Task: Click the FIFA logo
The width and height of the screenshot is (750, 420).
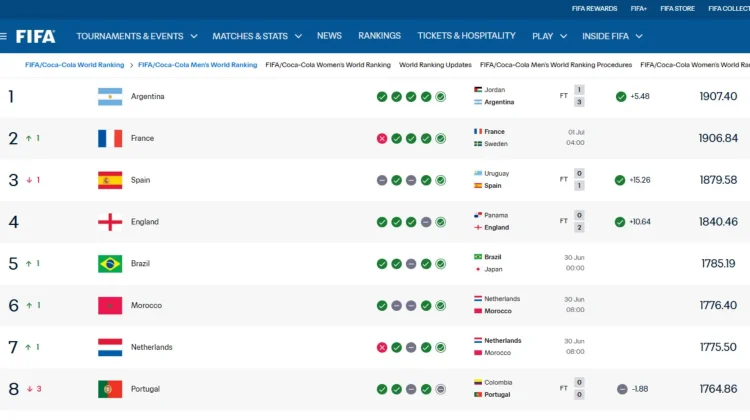Action: [x=35, y=36]
